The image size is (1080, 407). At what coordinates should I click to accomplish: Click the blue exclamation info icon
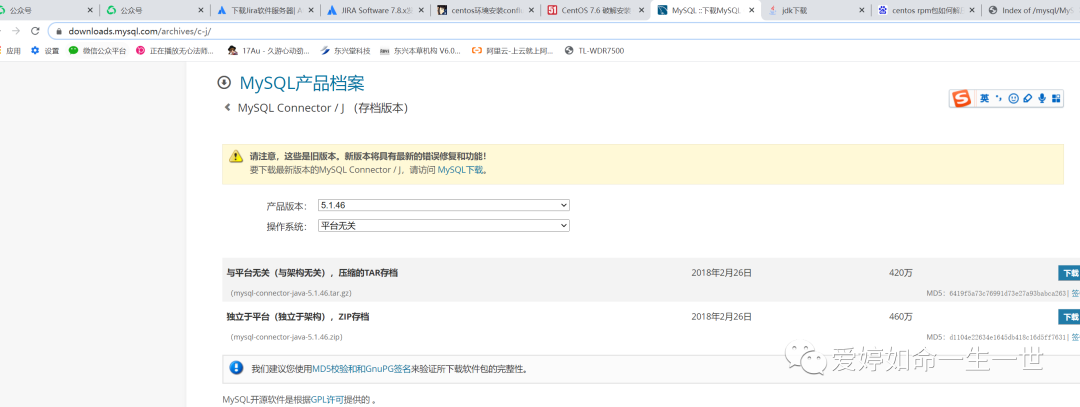236,368
